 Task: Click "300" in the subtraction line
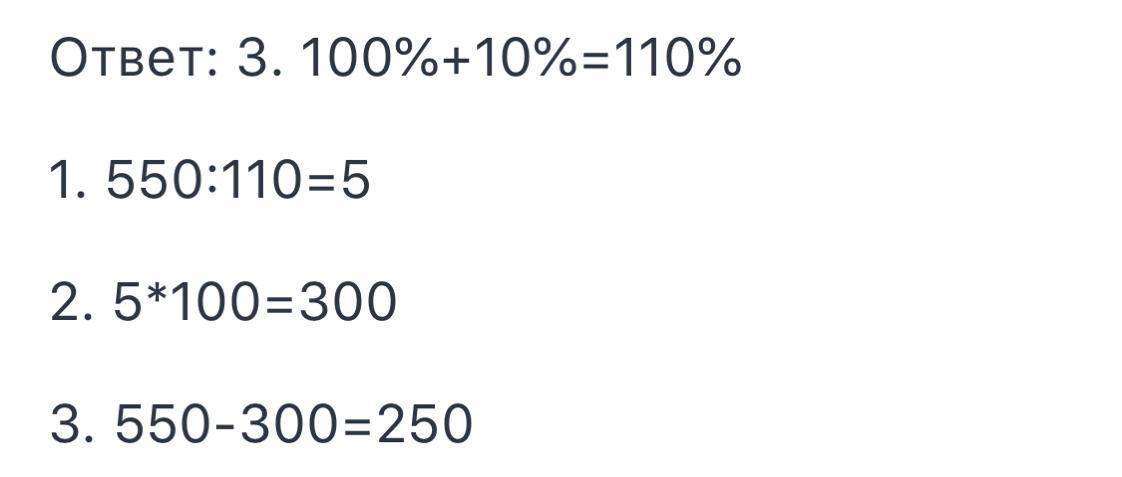283,424
